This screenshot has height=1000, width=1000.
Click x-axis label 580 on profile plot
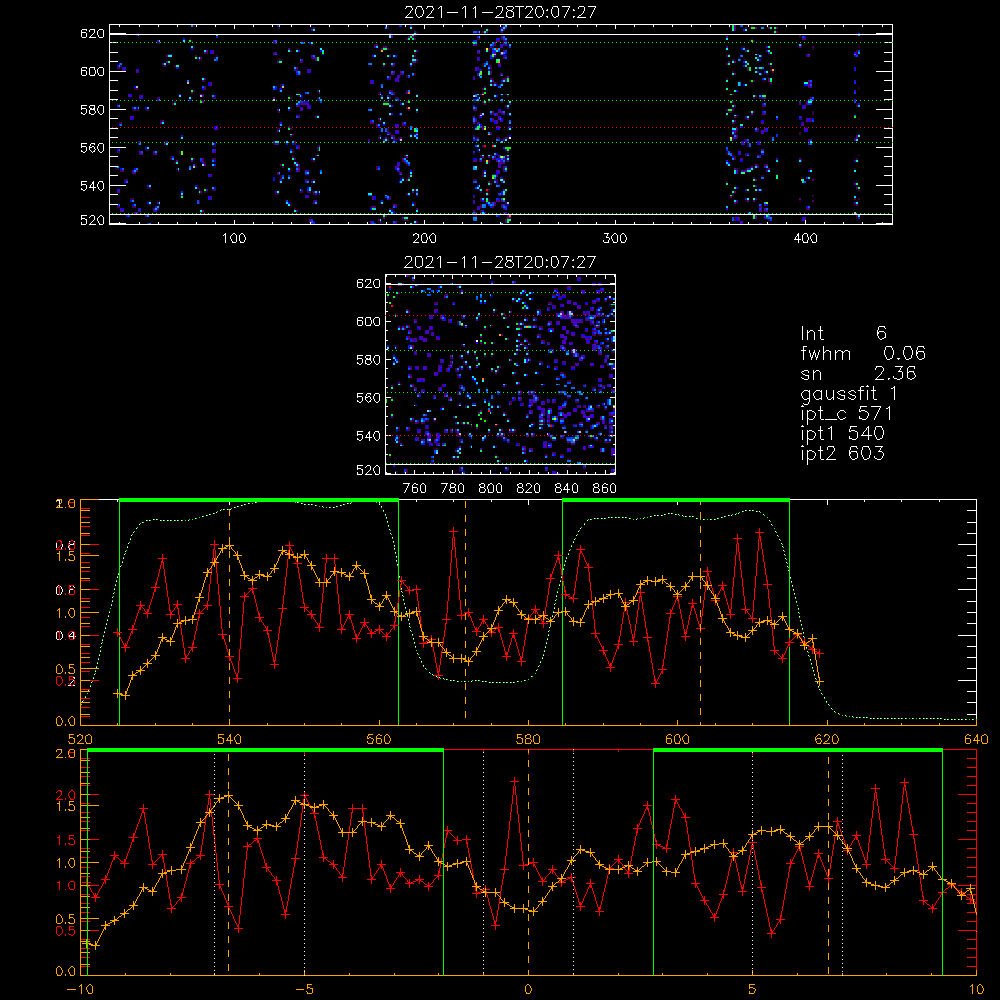(528, 740)
